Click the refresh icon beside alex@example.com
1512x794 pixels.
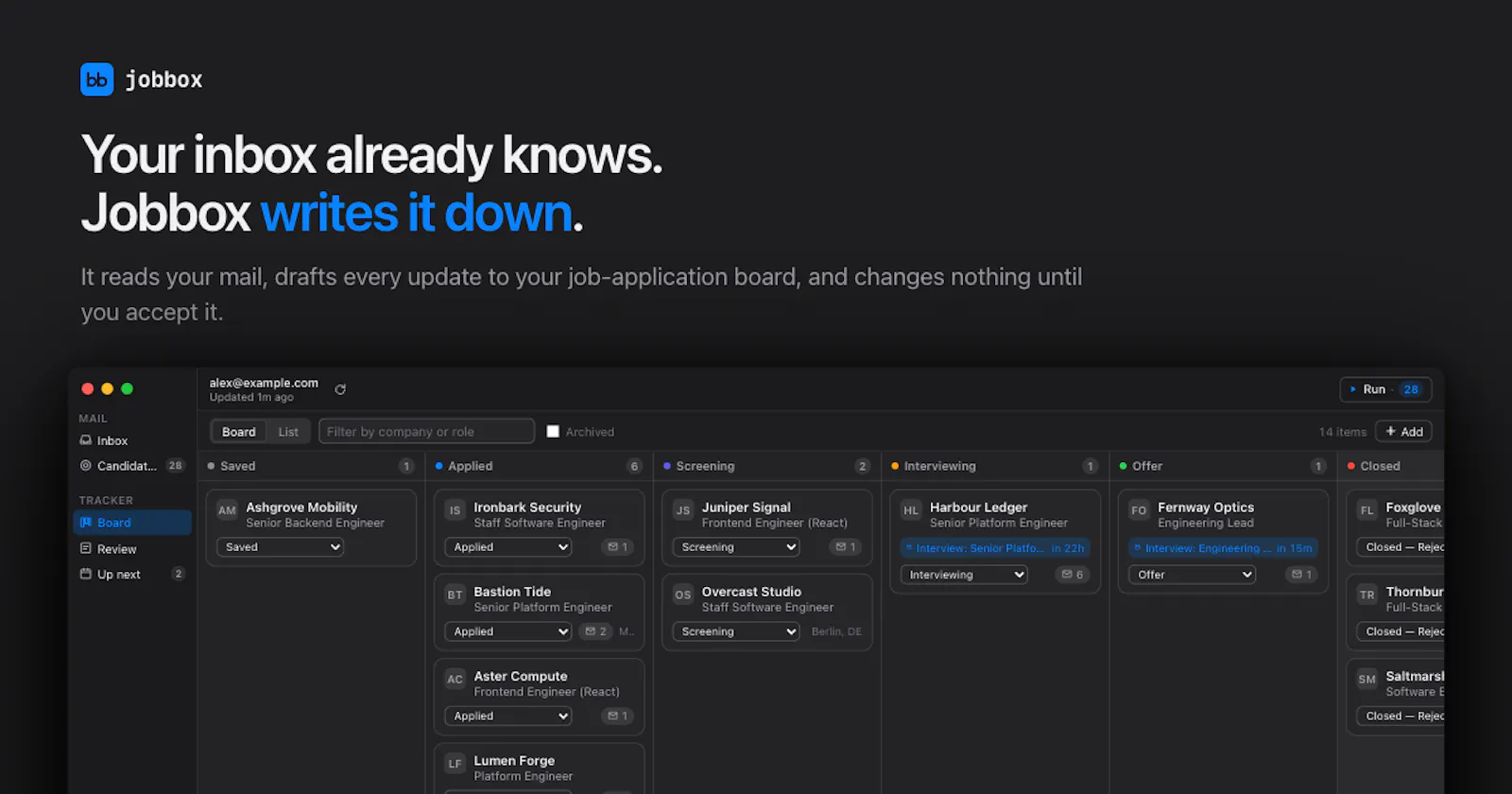click(340, 389)
